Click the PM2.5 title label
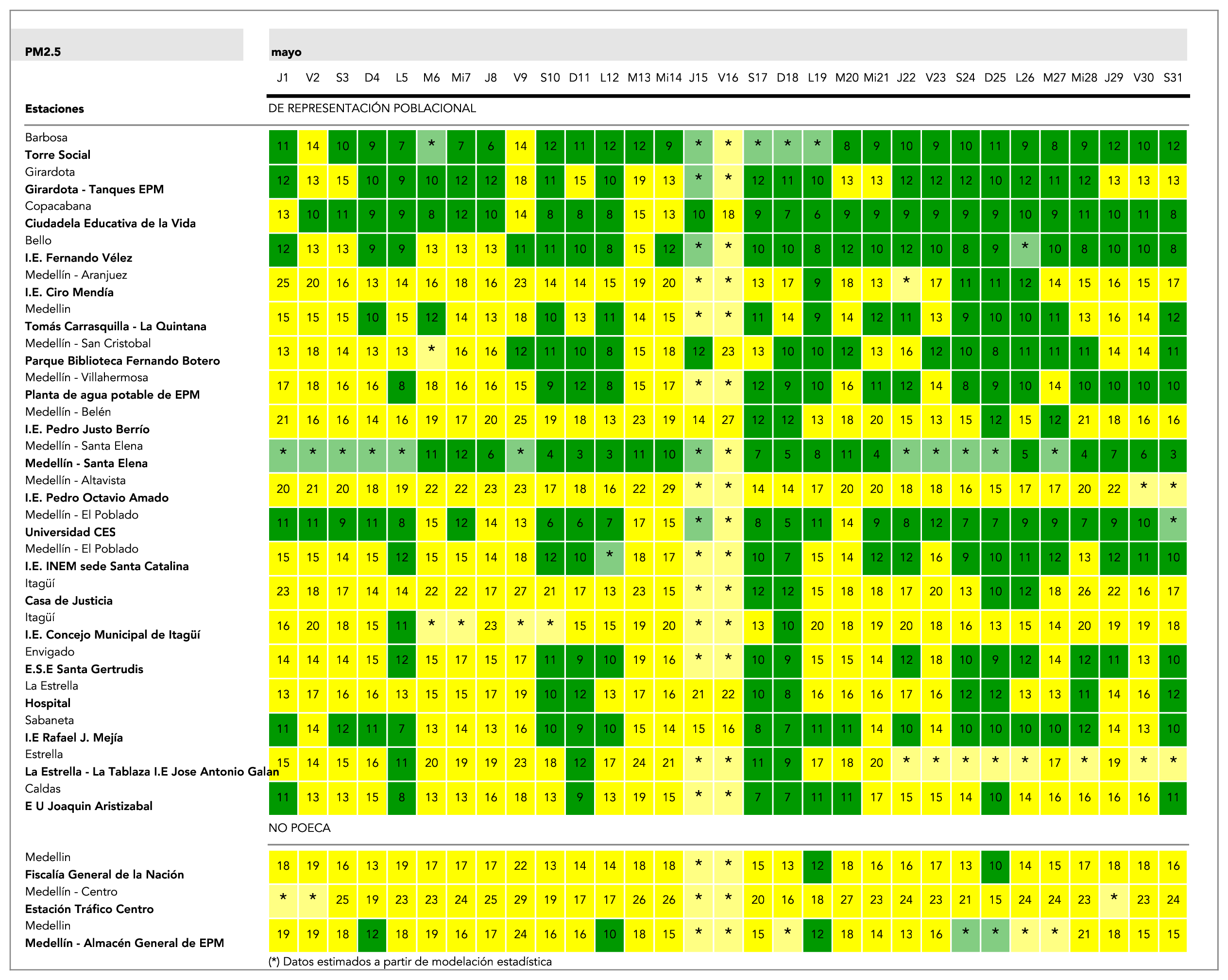The height and width of the screenshot is (980, 1228). pos(43,52)
